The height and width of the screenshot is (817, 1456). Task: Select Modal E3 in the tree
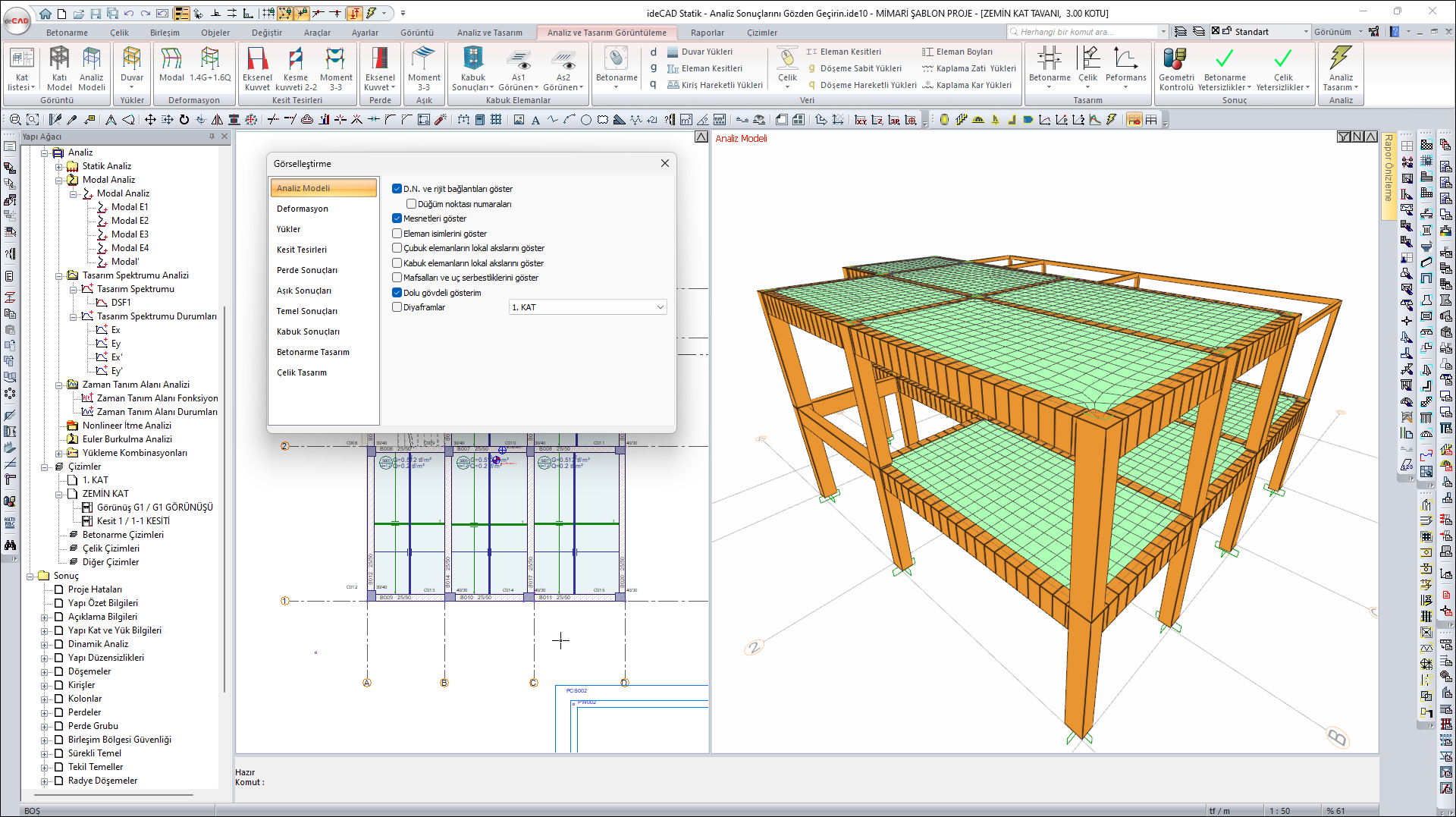(130, 234)
